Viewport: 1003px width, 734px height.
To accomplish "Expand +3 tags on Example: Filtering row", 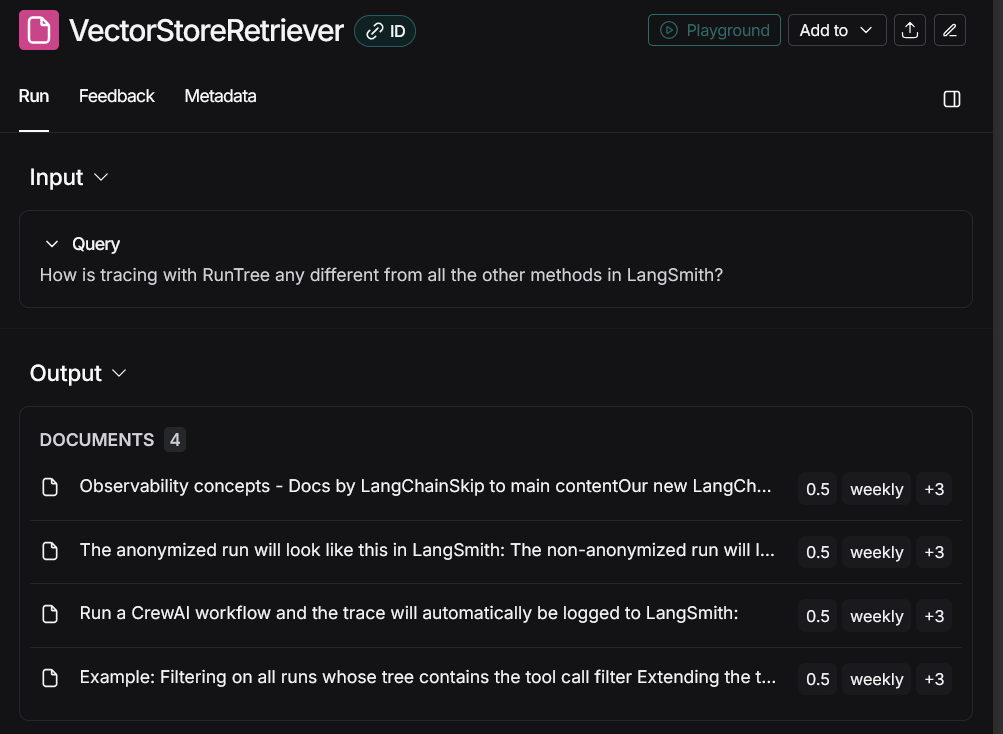I will tap(934, 679).
